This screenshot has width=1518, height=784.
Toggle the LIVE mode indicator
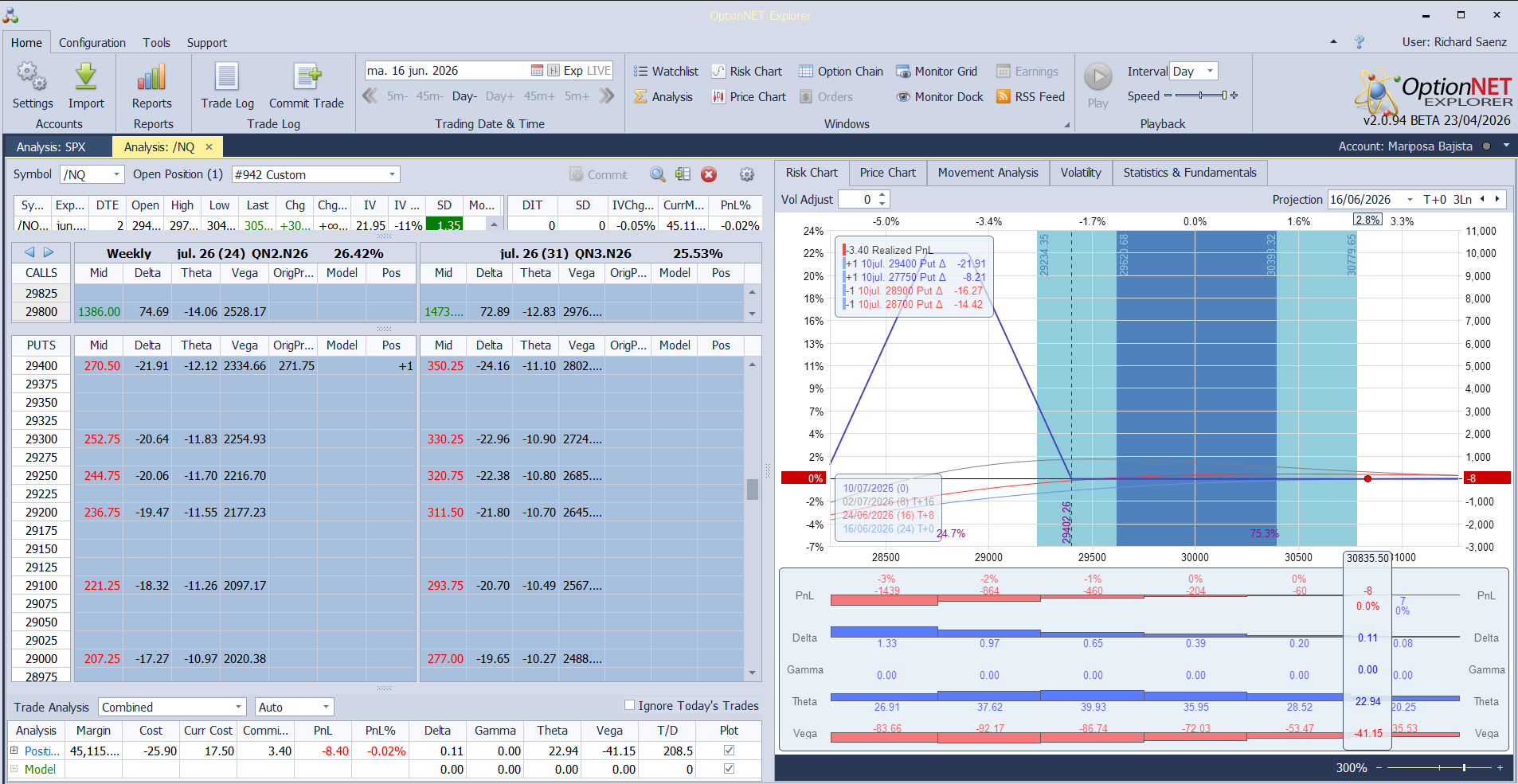pyautogui.click(x=598, y=71)
